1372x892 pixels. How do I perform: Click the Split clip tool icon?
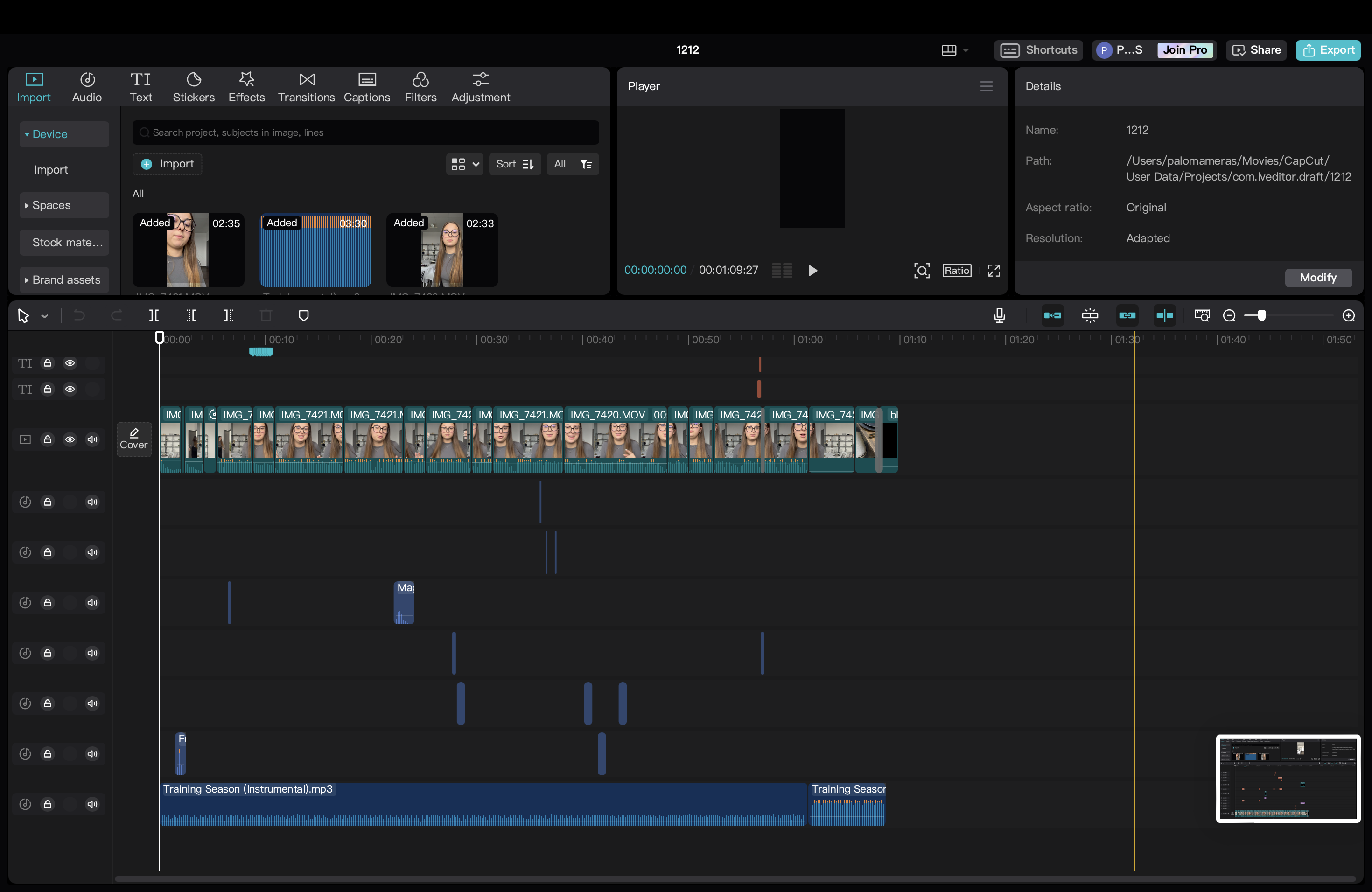pos(154,315)
